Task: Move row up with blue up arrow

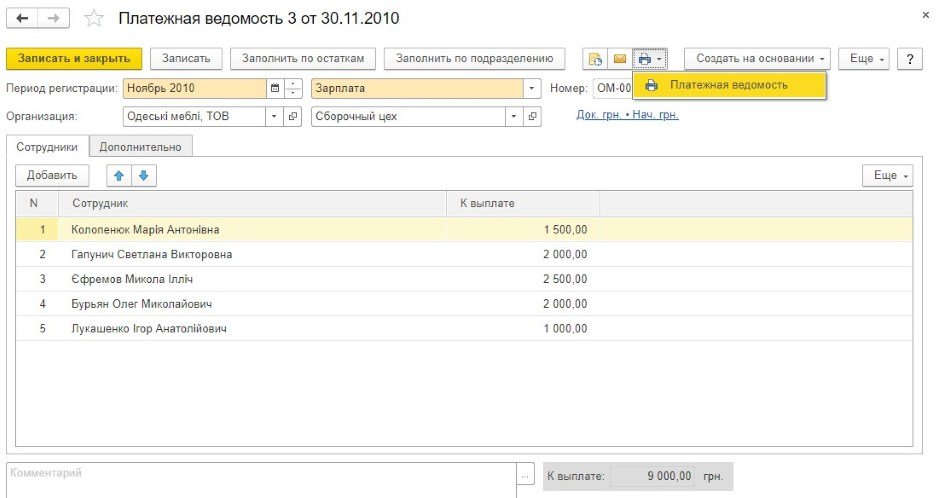Action: (119, 175)
